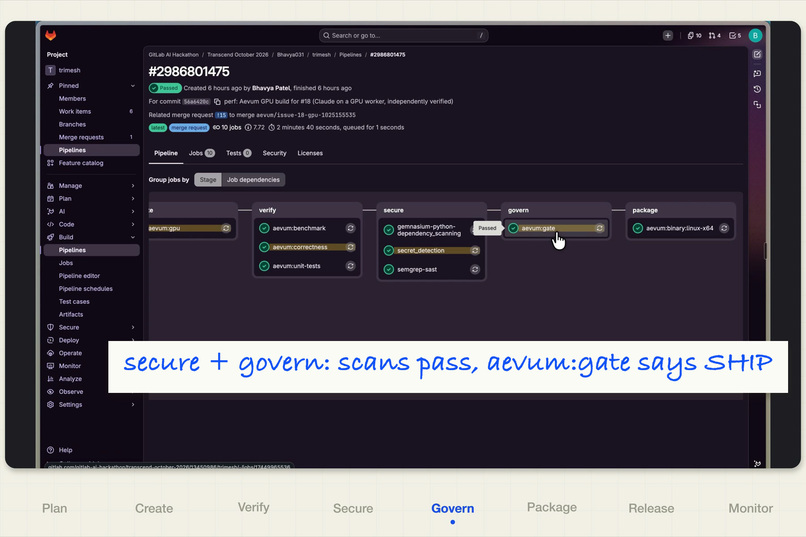Open merge request !15 link
This screenshot has width=806, height=537.
pos(221,115)
